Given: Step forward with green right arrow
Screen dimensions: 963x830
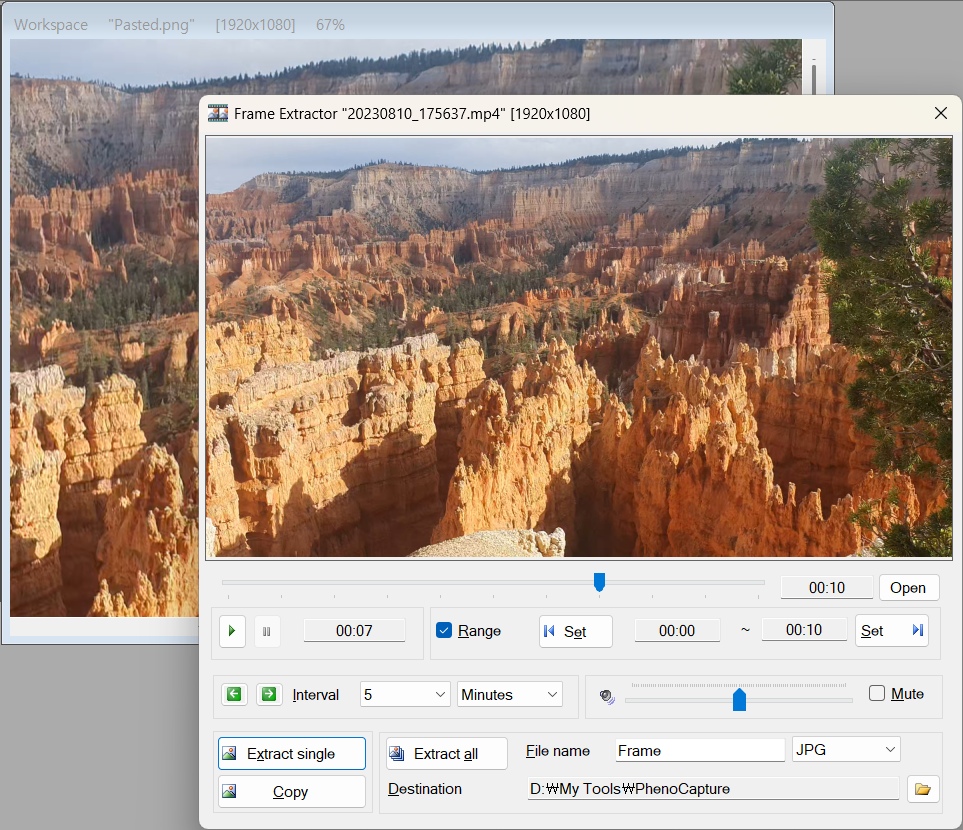Looking at the screenshot, I should pos(269,694).
